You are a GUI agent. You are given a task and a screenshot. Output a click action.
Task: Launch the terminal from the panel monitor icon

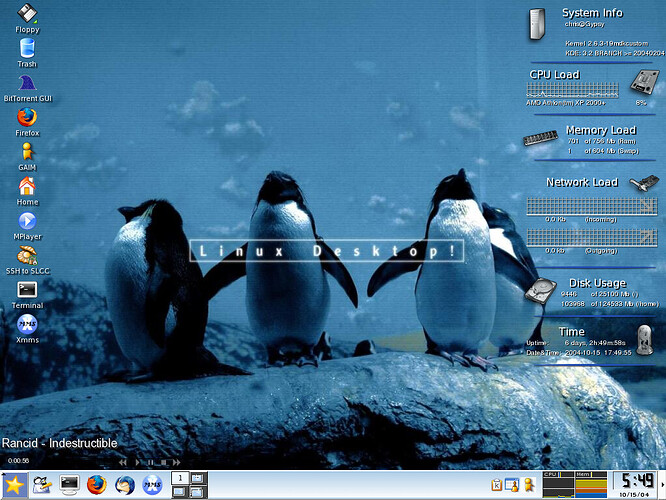click(70, 485)
